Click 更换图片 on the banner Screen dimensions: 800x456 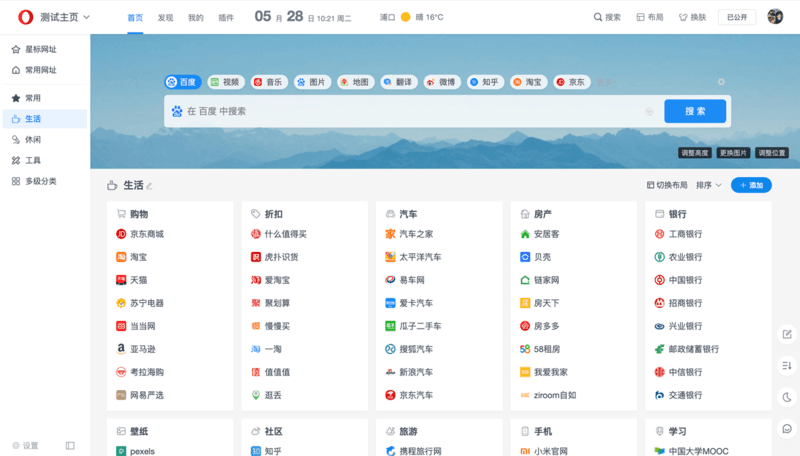click(x=733, y=153)
